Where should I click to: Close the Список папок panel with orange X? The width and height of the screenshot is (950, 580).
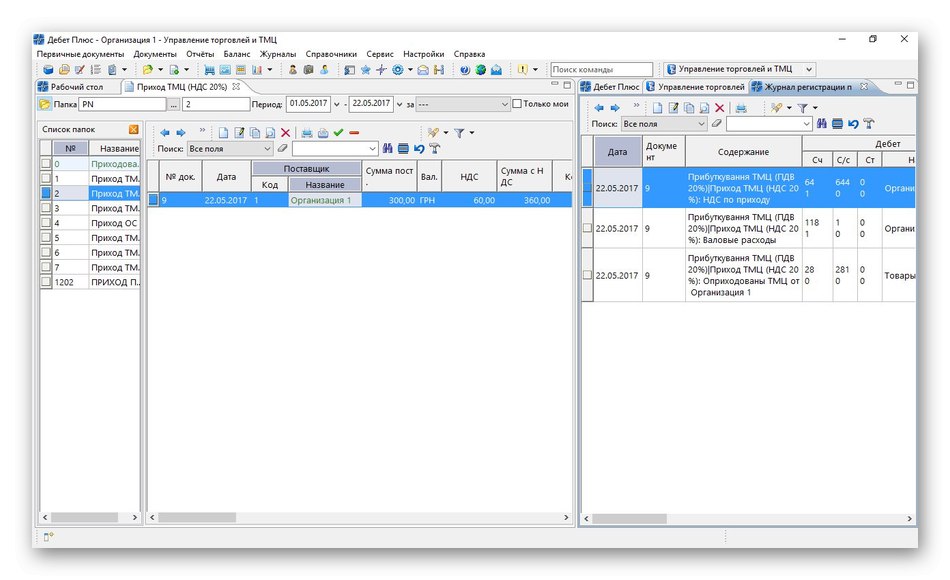[x=133, y=130]
